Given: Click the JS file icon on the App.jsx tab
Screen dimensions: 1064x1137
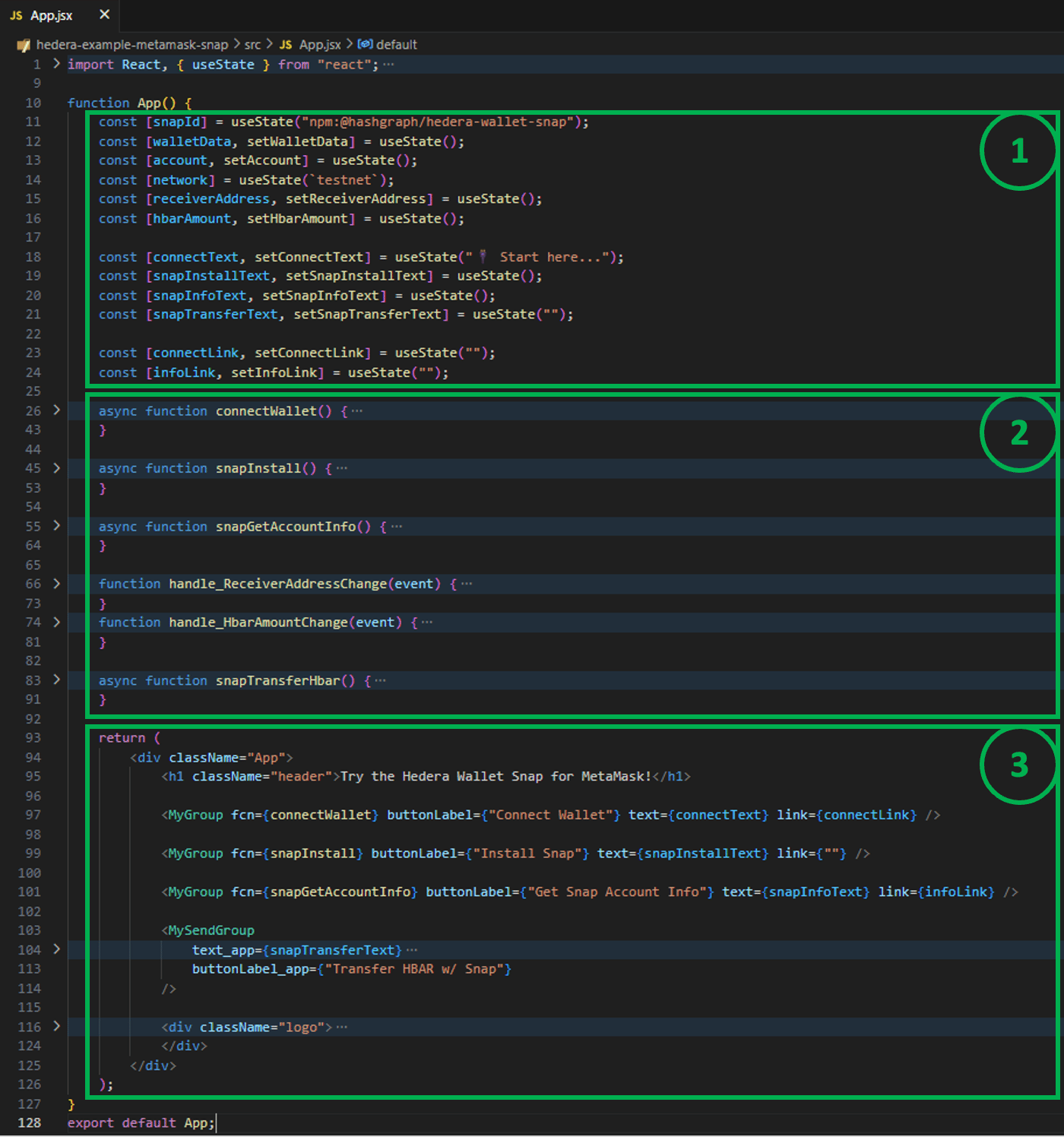Looking at the screenshot, I should (16, 15).
